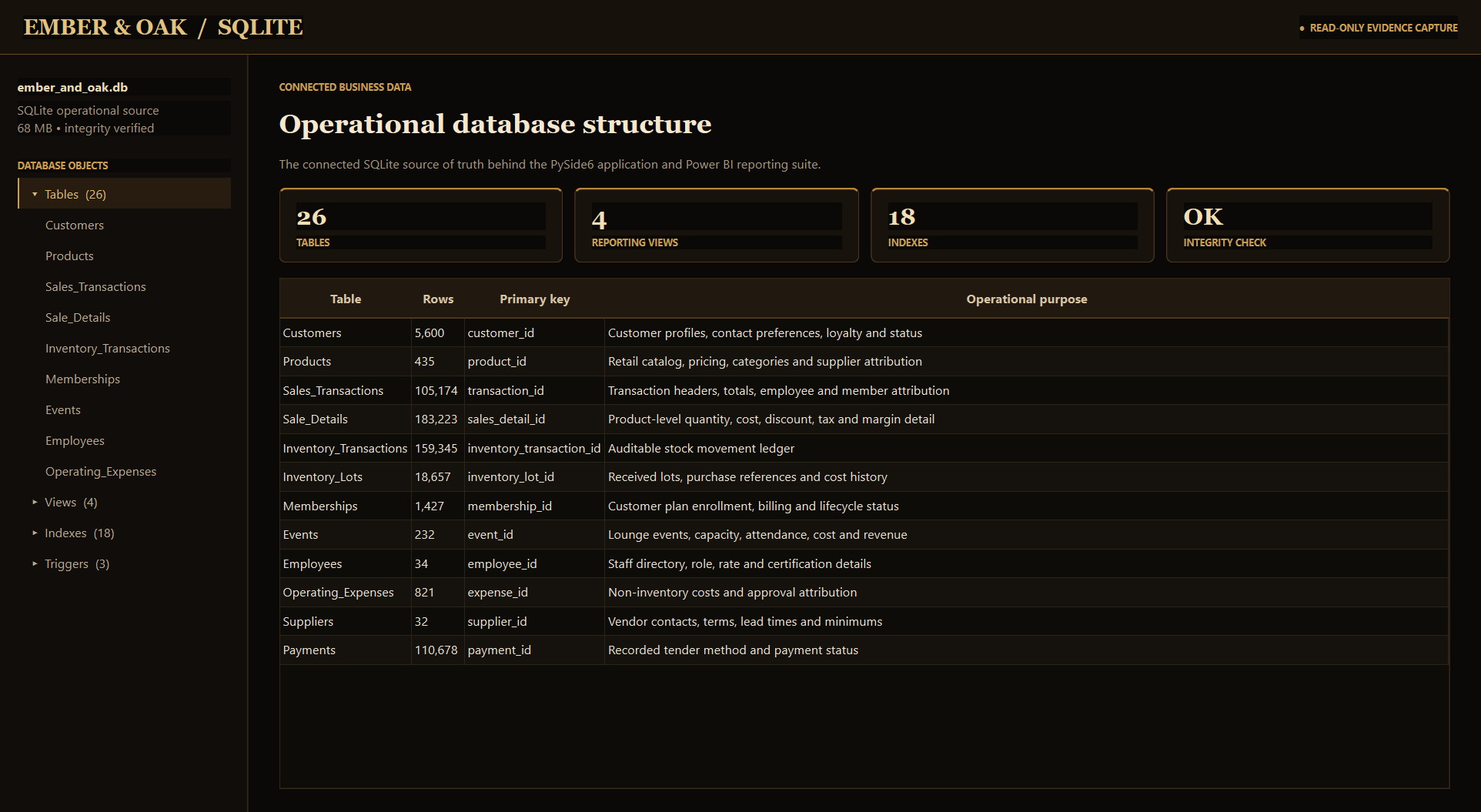Expand the Views (4) node arrow

point(35,502)
